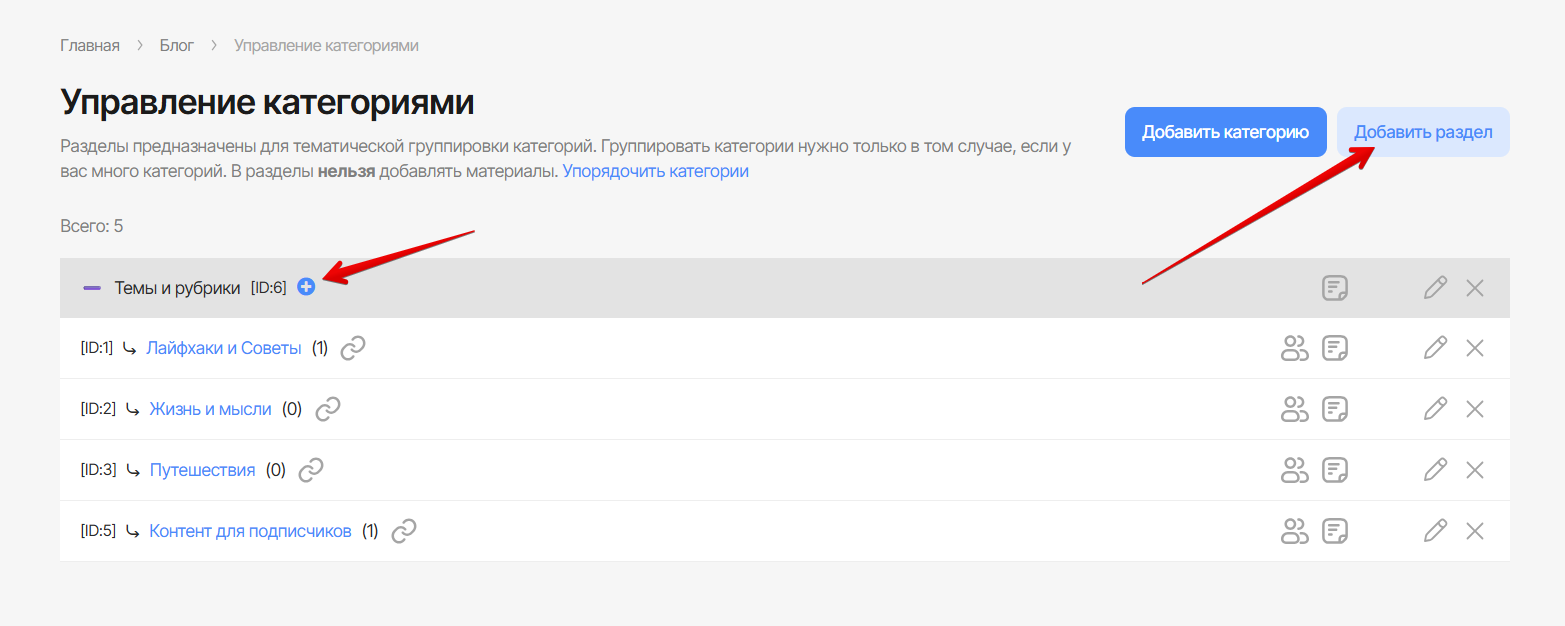Viewport: 1565px width, 626px height.
Task: Edit the Путешествия category via the pencil icon
Action: [x=1435, y=470]
